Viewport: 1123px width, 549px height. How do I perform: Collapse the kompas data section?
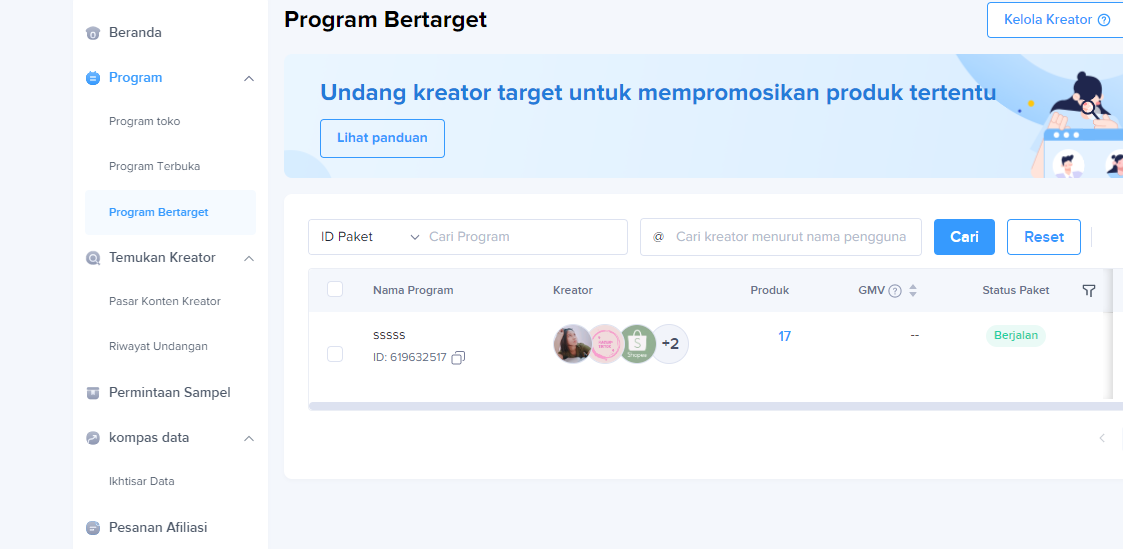coord(249,438)
